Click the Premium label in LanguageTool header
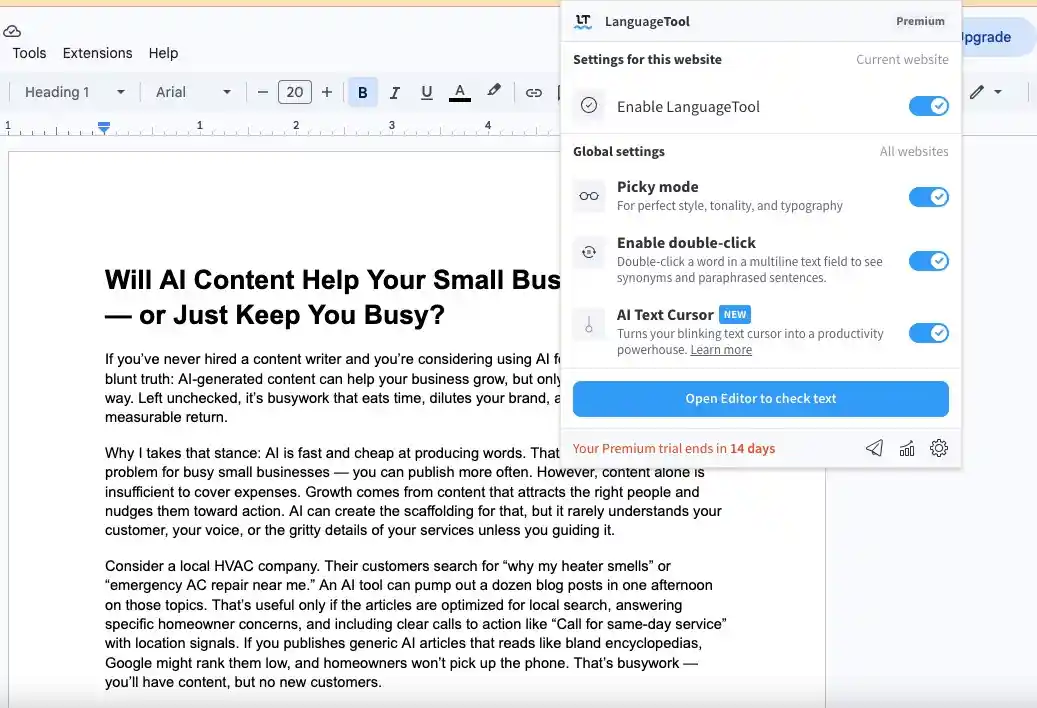 [920, 21]
